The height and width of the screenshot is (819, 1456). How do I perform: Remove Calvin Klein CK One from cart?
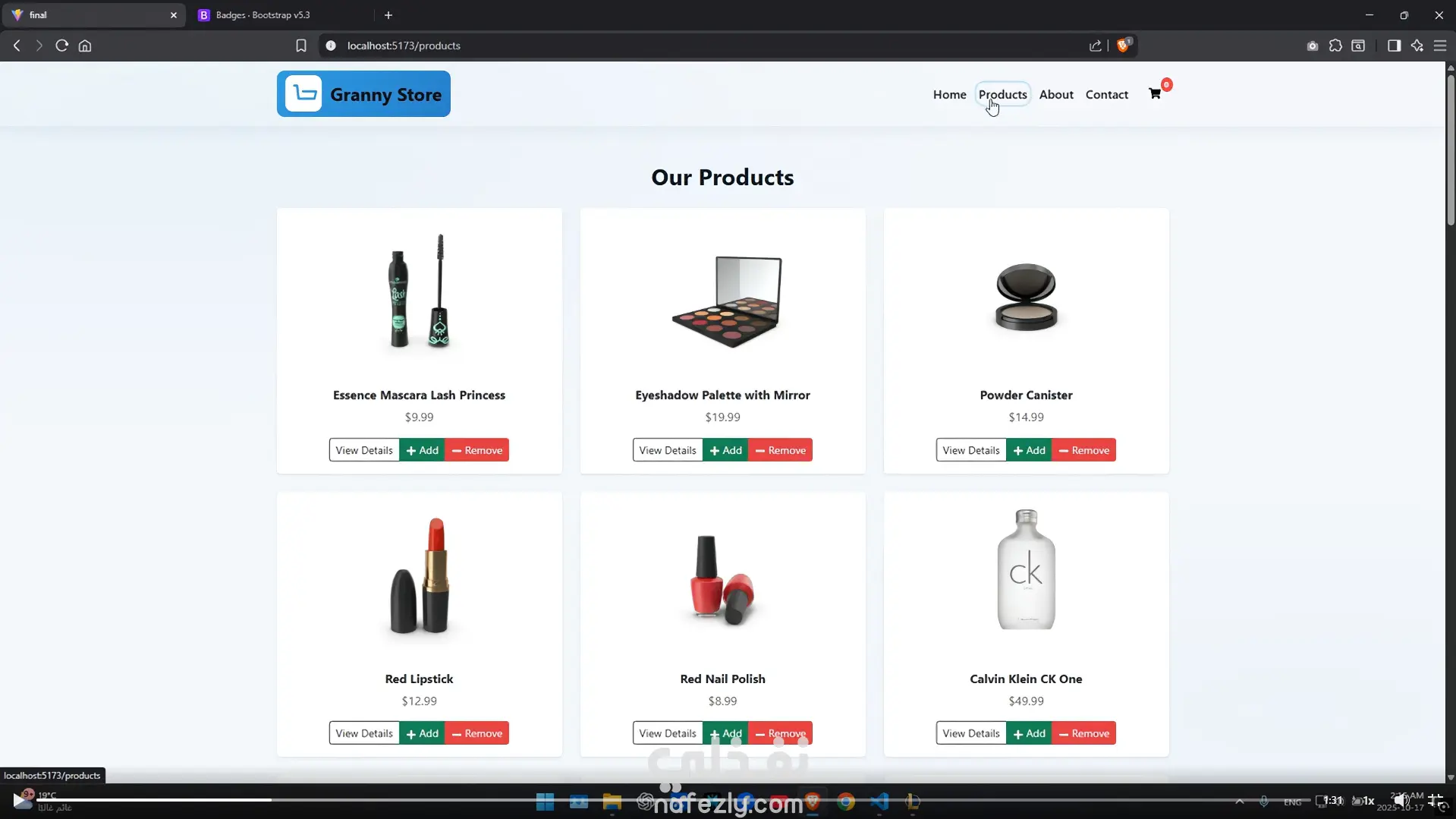tap(1084, 733)
